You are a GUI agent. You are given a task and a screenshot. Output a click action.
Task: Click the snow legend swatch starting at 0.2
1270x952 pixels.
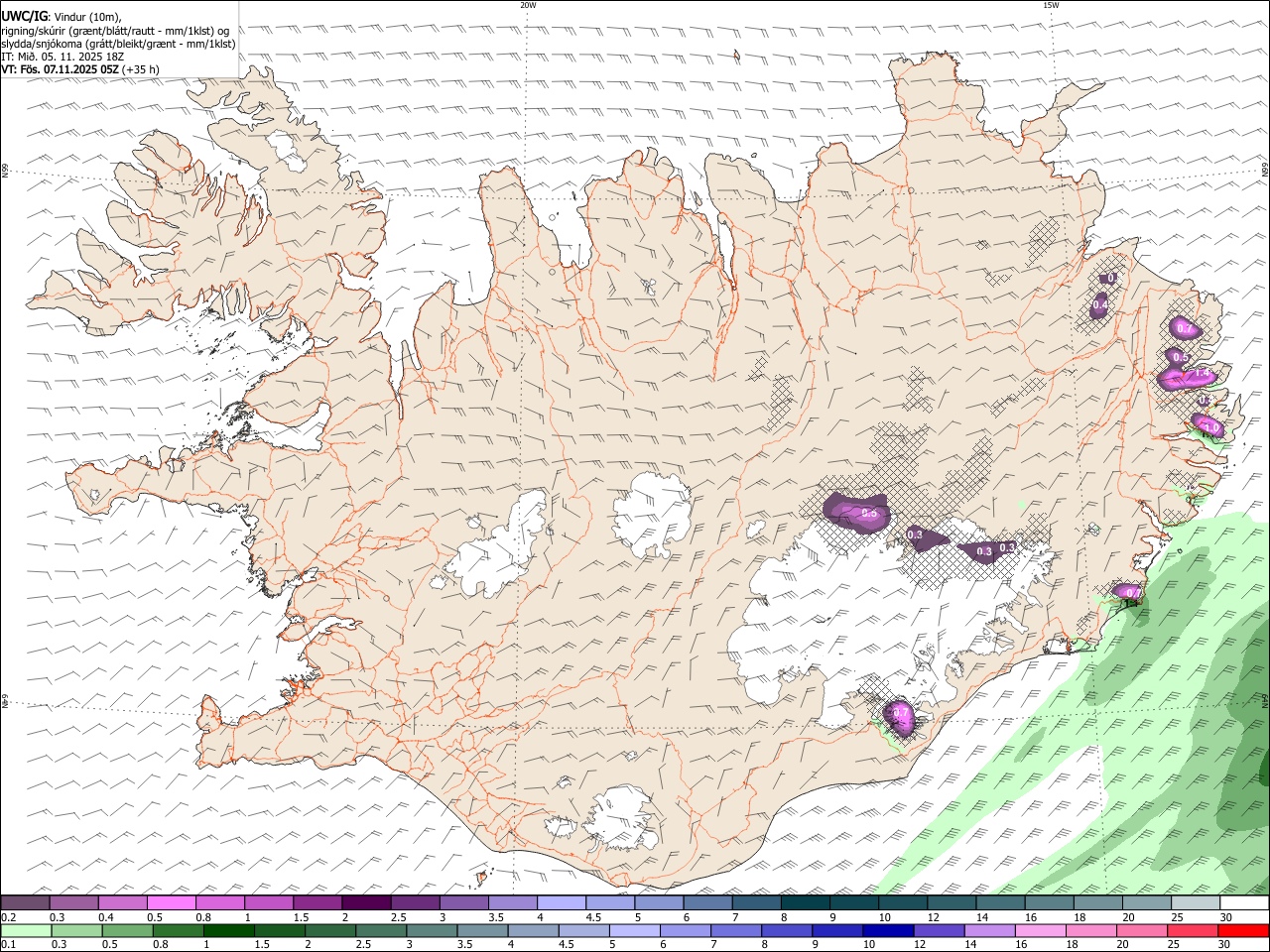click(25, 902)
